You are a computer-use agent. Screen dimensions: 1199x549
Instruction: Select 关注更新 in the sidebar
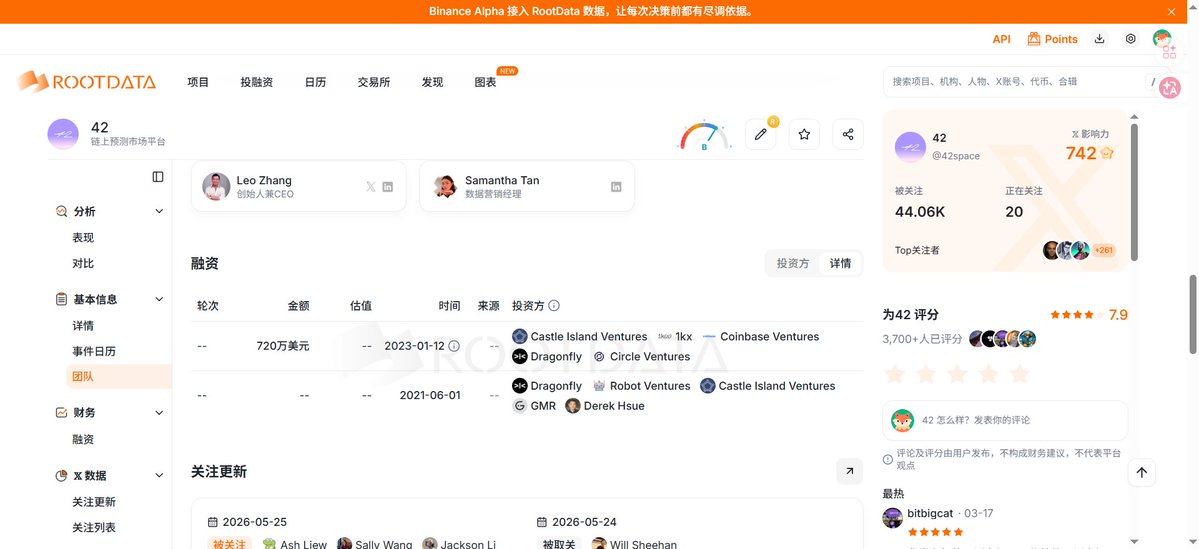coord(94,502)
